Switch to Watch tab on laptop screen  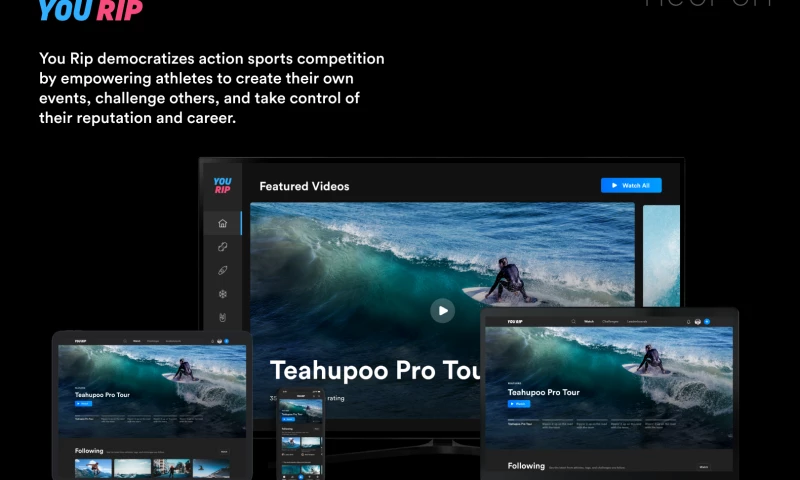(589, 321)
